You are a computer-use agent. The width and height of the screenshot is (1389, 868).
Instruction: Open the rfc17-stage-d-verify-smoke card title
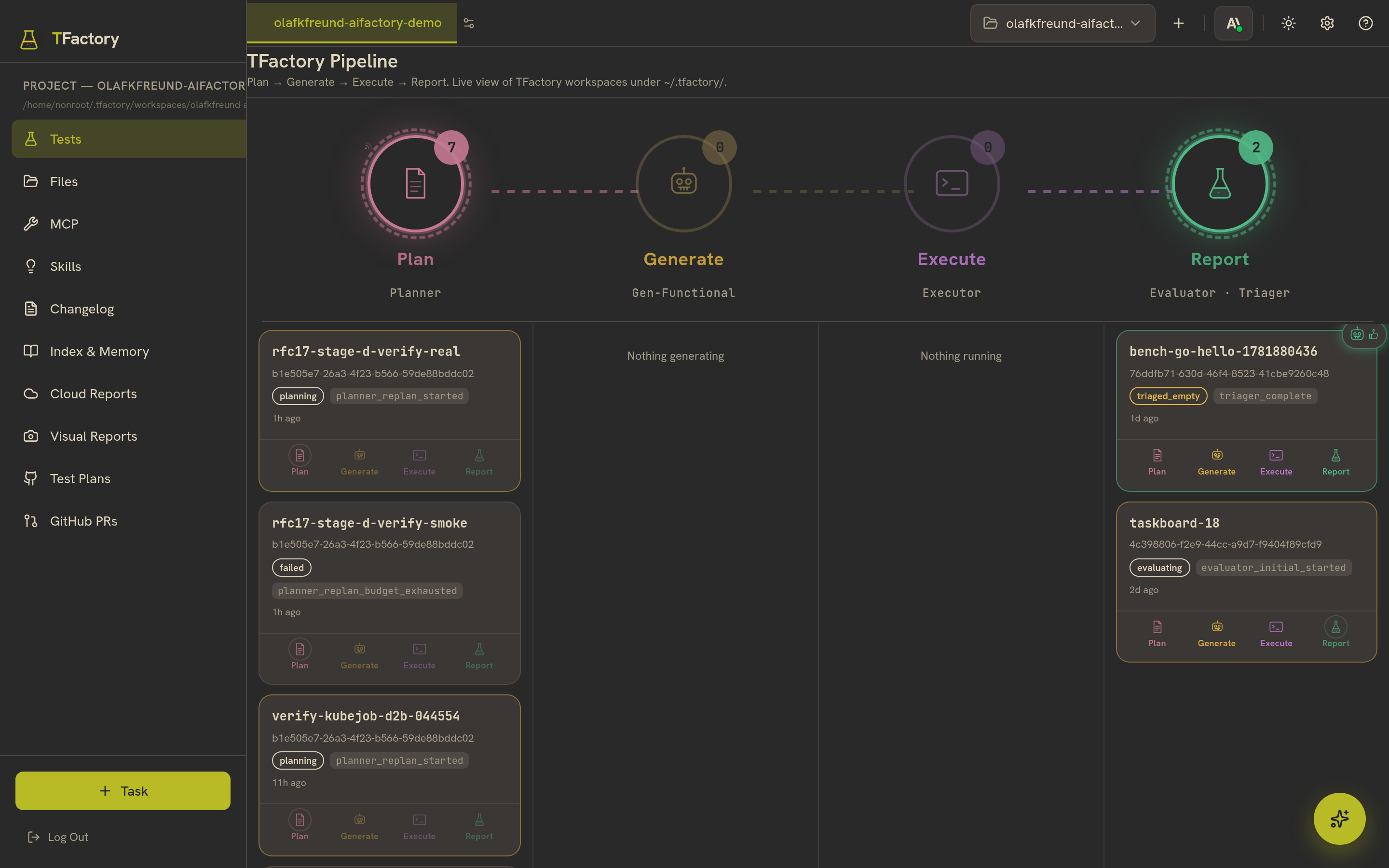click(369, 523)
